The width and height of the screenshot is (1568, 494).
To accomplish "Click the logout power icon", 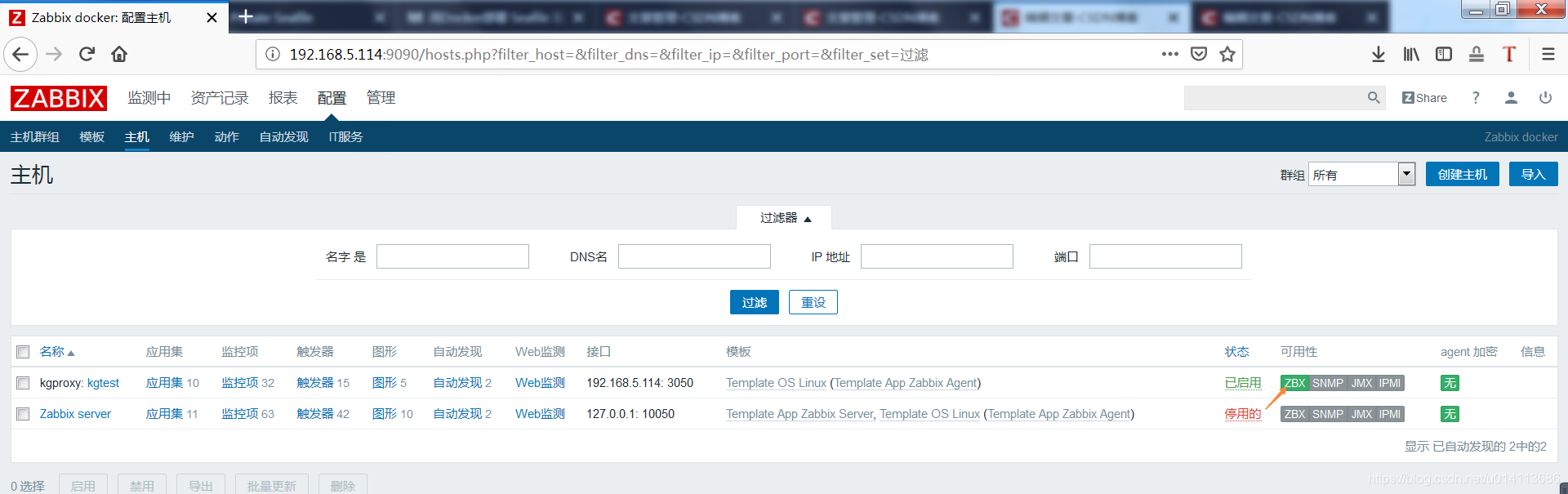I will pos(1545,98).
